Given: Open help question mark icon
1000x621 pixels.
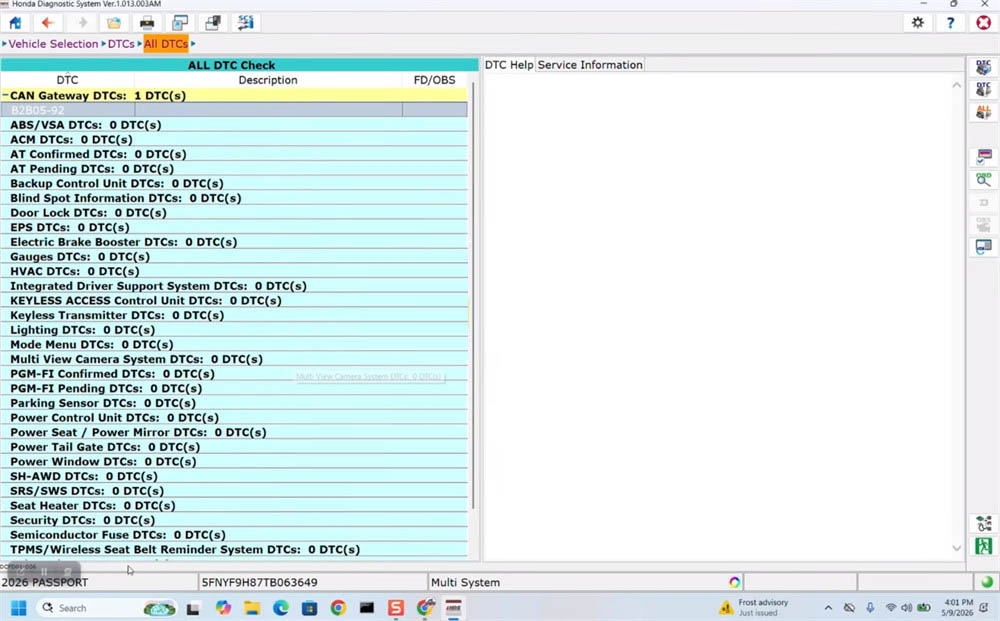Looking at the screenshot, I should (950, 23).
